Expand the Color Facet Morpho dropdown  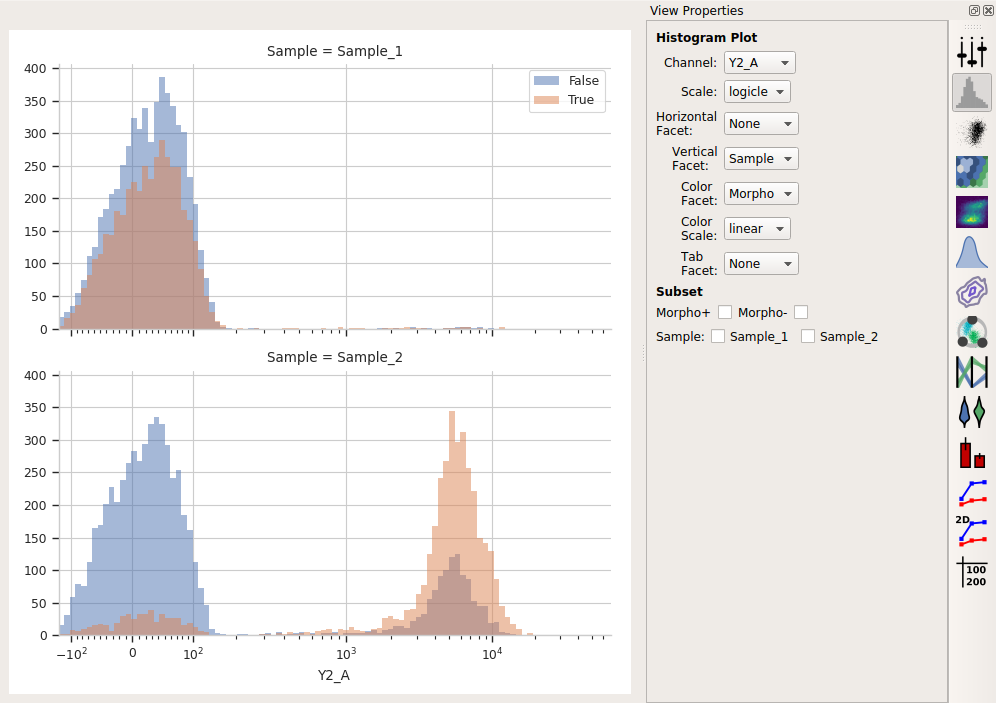coord(761,194)
